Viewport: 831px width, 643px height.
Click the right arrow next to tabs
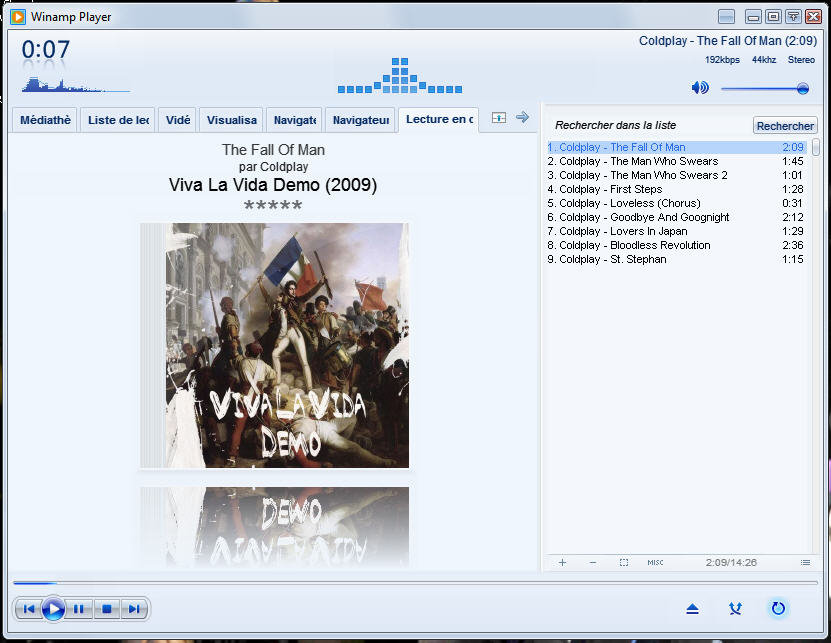pos(523,117)
